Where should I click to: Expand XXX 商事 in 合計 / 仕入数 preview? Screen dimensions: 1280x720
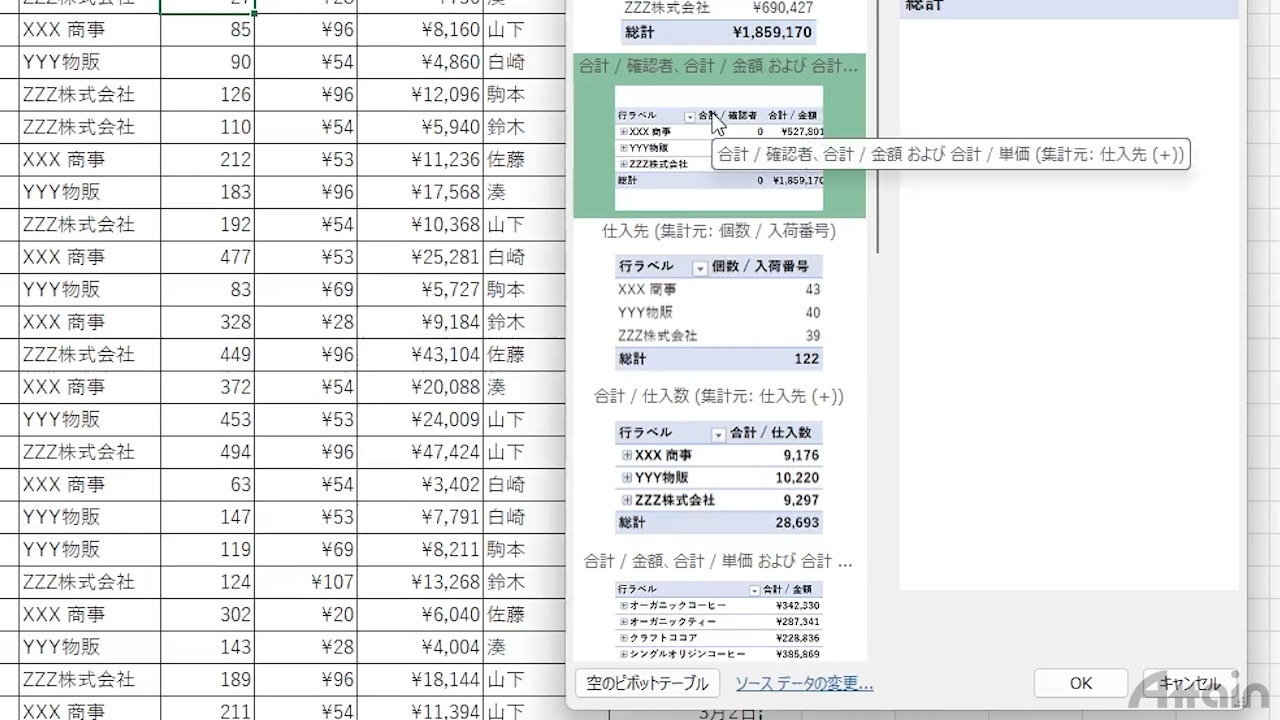627,455
